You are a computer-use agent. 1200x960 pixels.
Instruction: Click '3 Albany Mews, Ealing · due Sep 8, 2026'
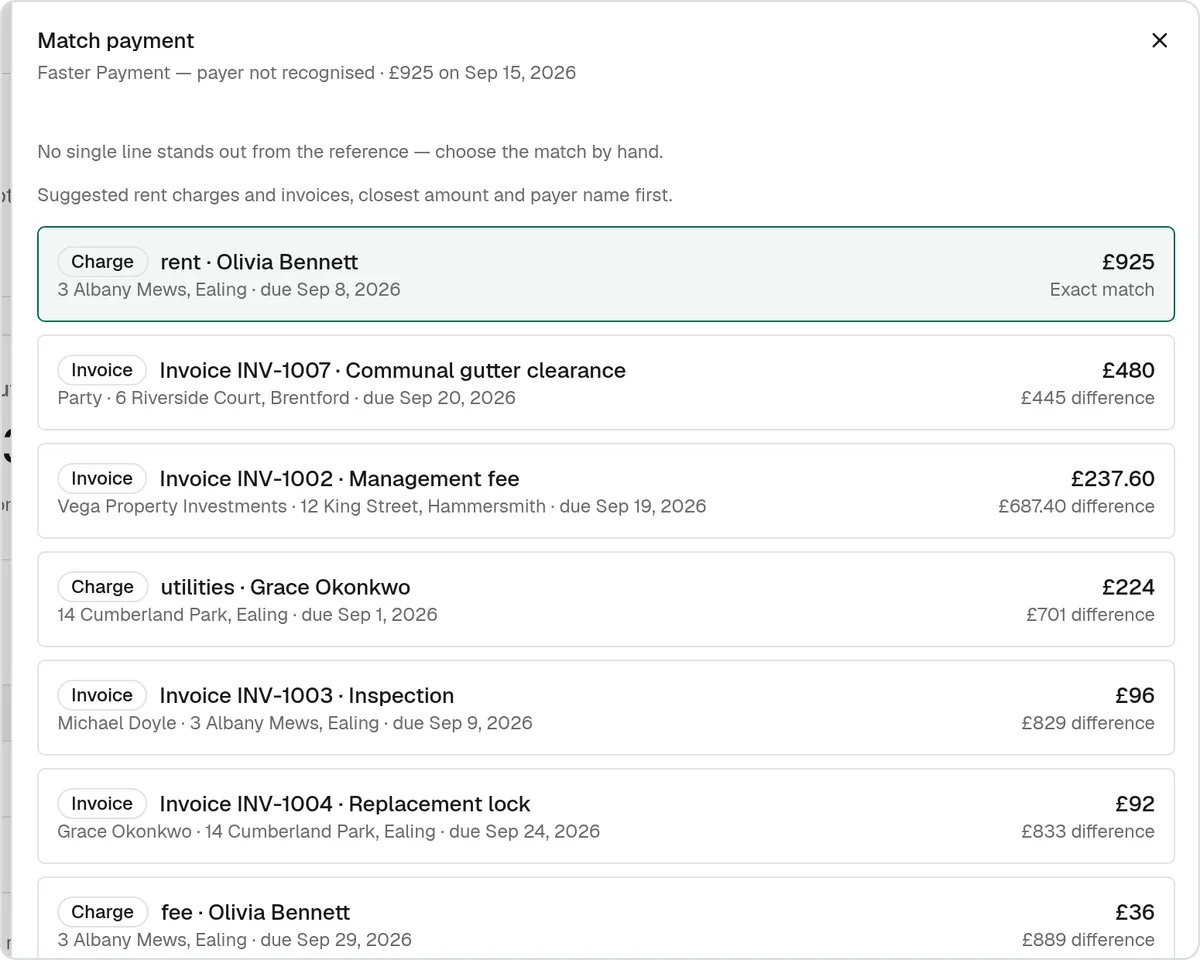[x=229, y=290]
